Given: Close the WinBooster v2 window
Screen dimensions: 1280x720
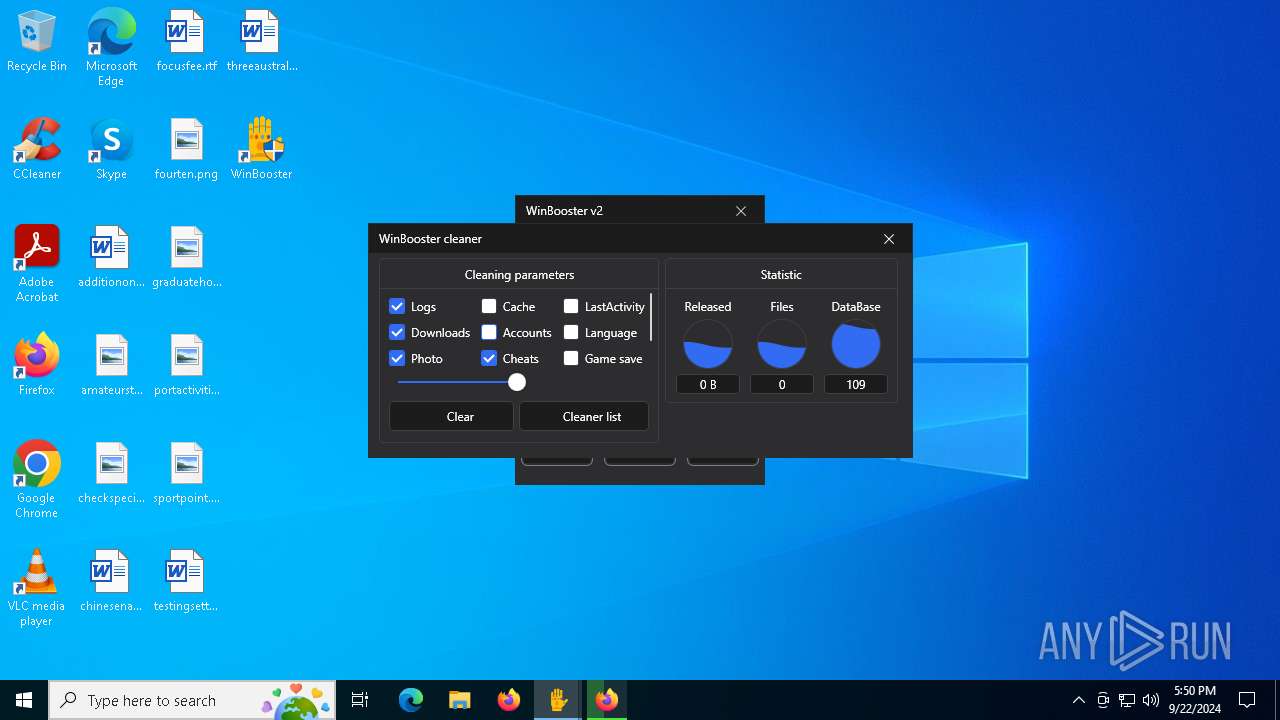Looking at the screenshot, I should (x=741, y=211).
